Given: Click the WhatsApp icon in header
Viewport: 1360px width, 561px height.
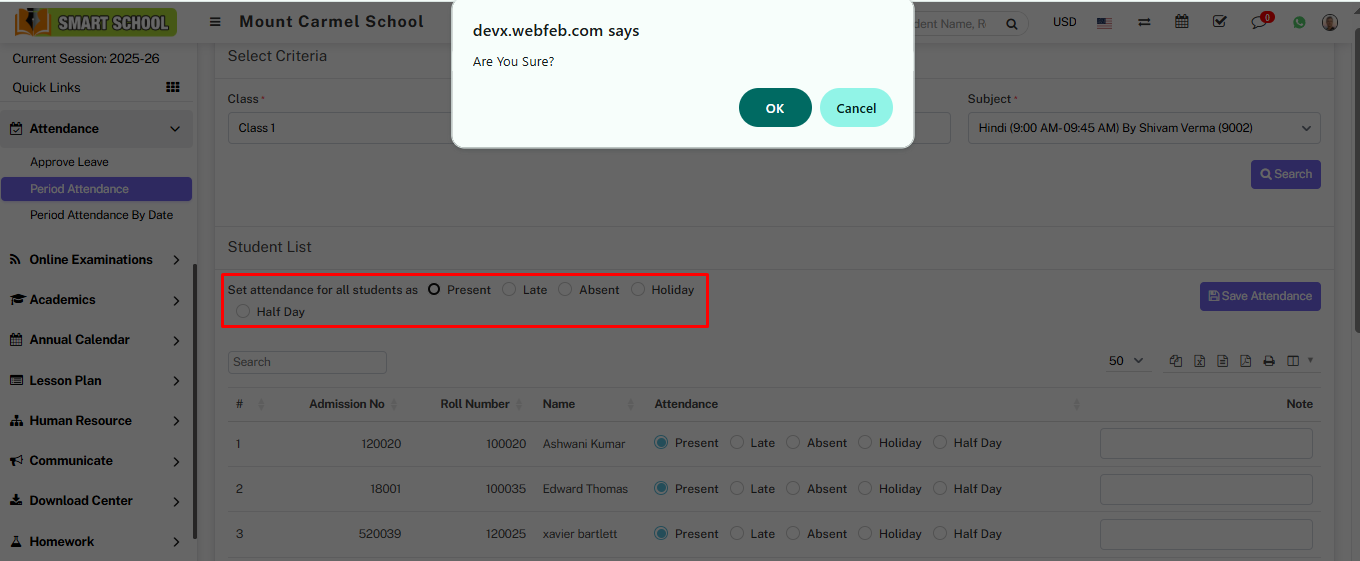Looking at the screenshot, I should tap(1299, 22).
